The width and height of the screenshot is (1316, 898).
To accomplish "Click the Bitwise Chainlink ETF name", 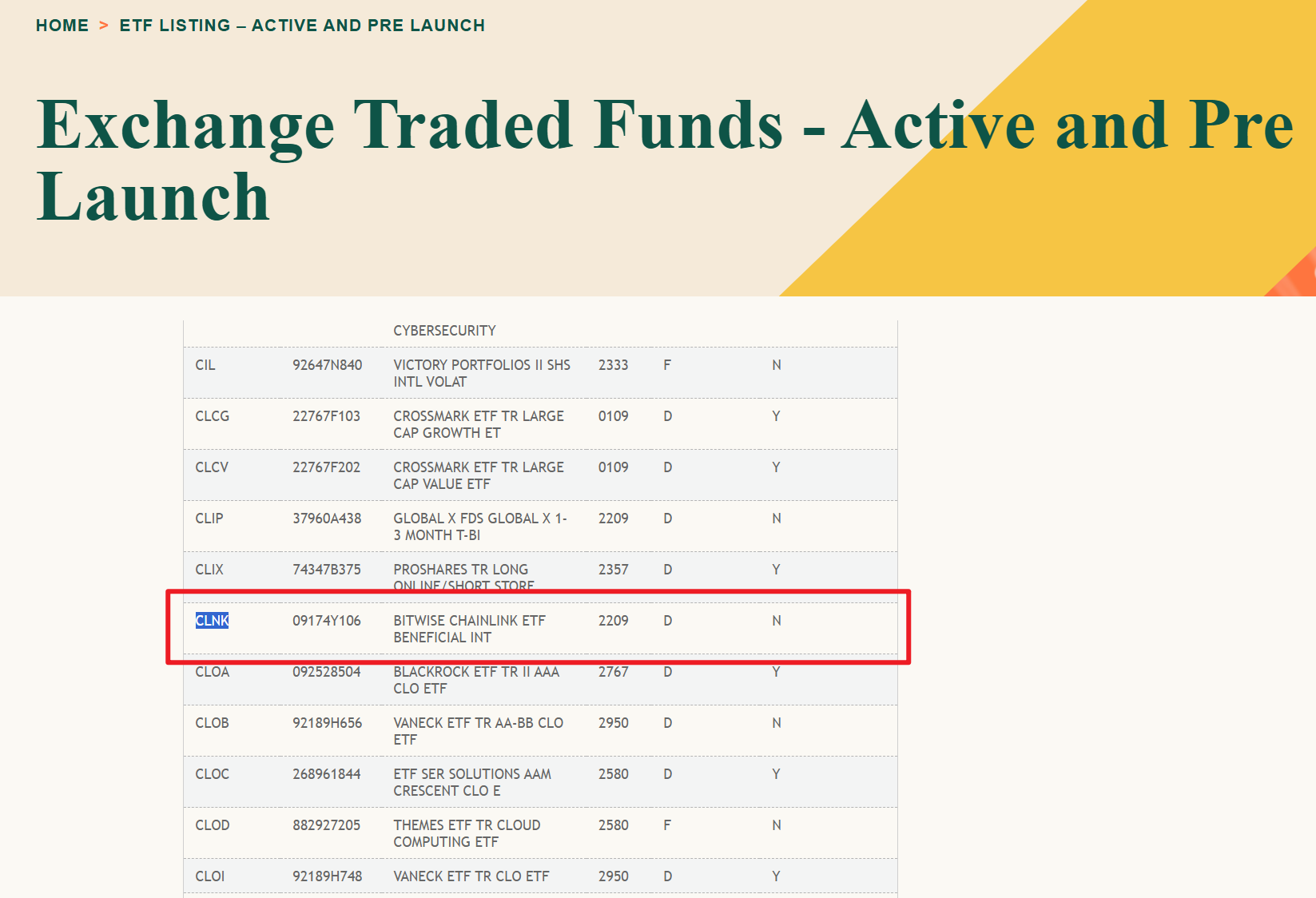I will pos(469,629).
